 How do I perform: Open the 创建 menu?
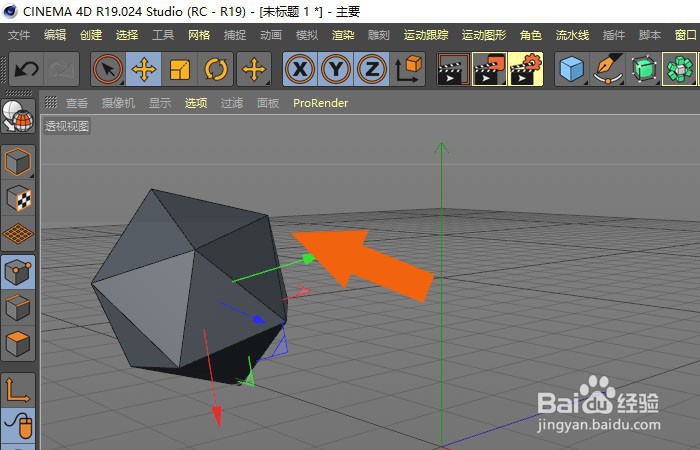91,35
